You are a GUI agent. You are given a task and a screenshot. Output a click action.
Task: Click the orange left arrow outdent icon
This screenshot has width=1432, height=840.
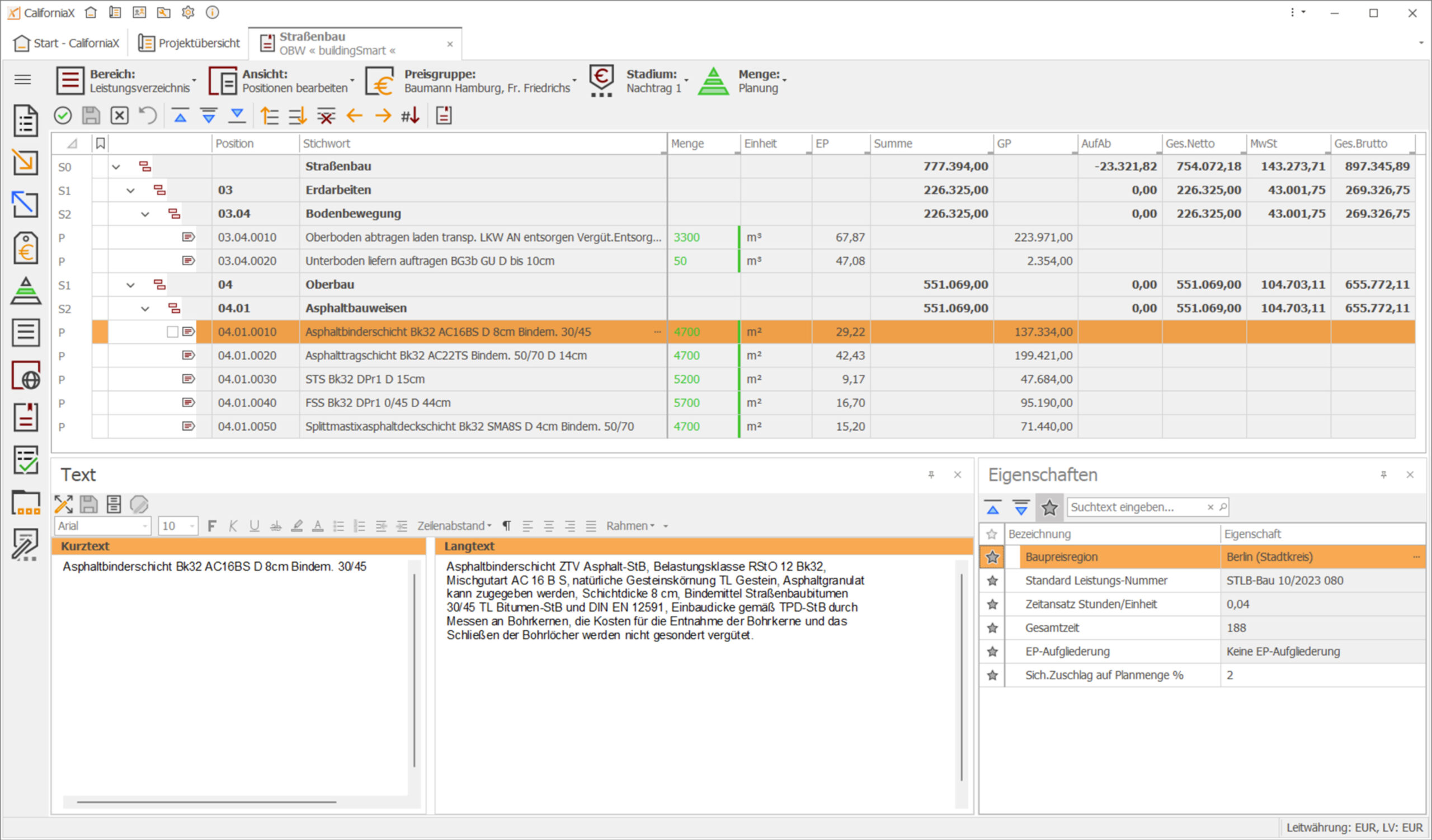tap(354, 116)
